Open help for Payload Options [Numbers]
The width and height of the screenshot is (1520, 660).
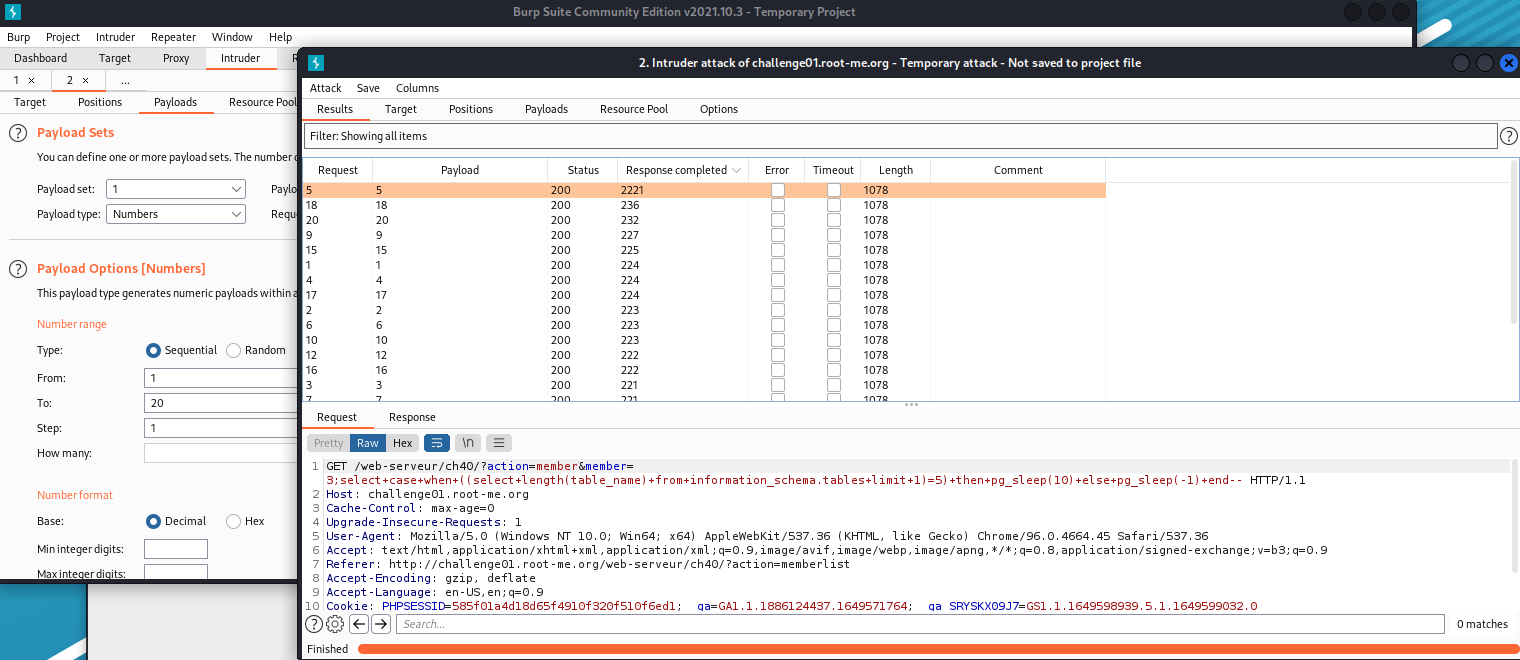coord(18,269)
